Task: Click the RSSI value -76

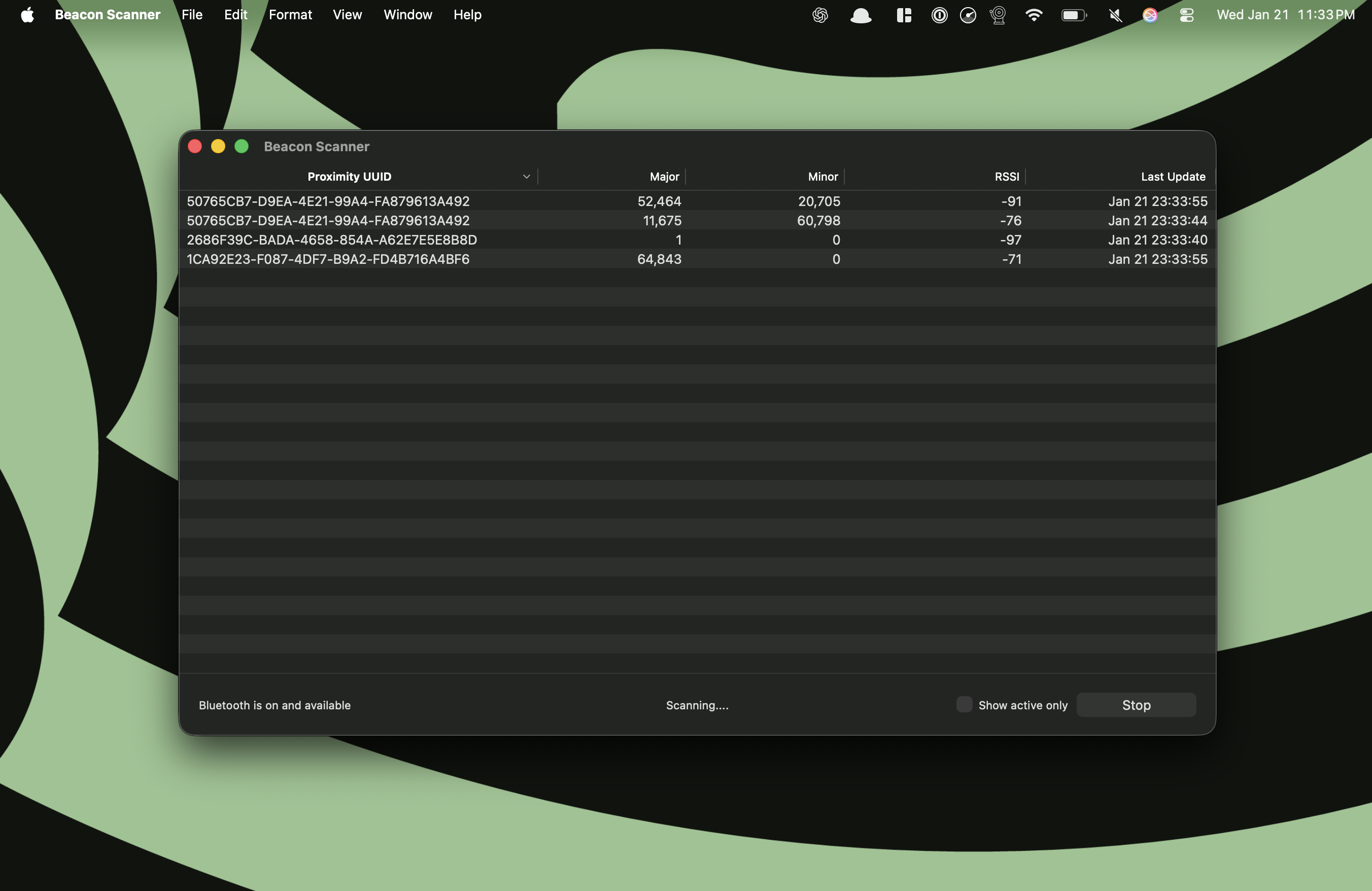Action: click(1011, 220)
